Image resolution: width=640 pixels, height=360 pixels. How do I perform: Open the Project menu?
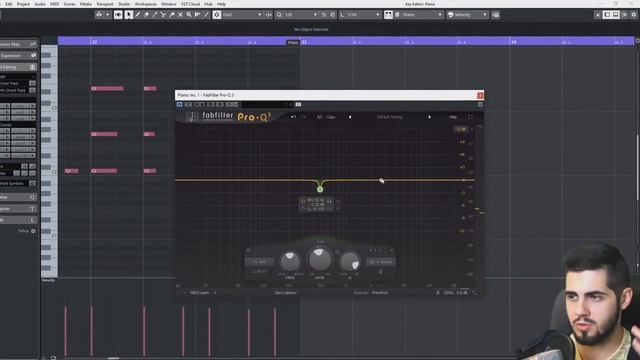pos(23,4)
